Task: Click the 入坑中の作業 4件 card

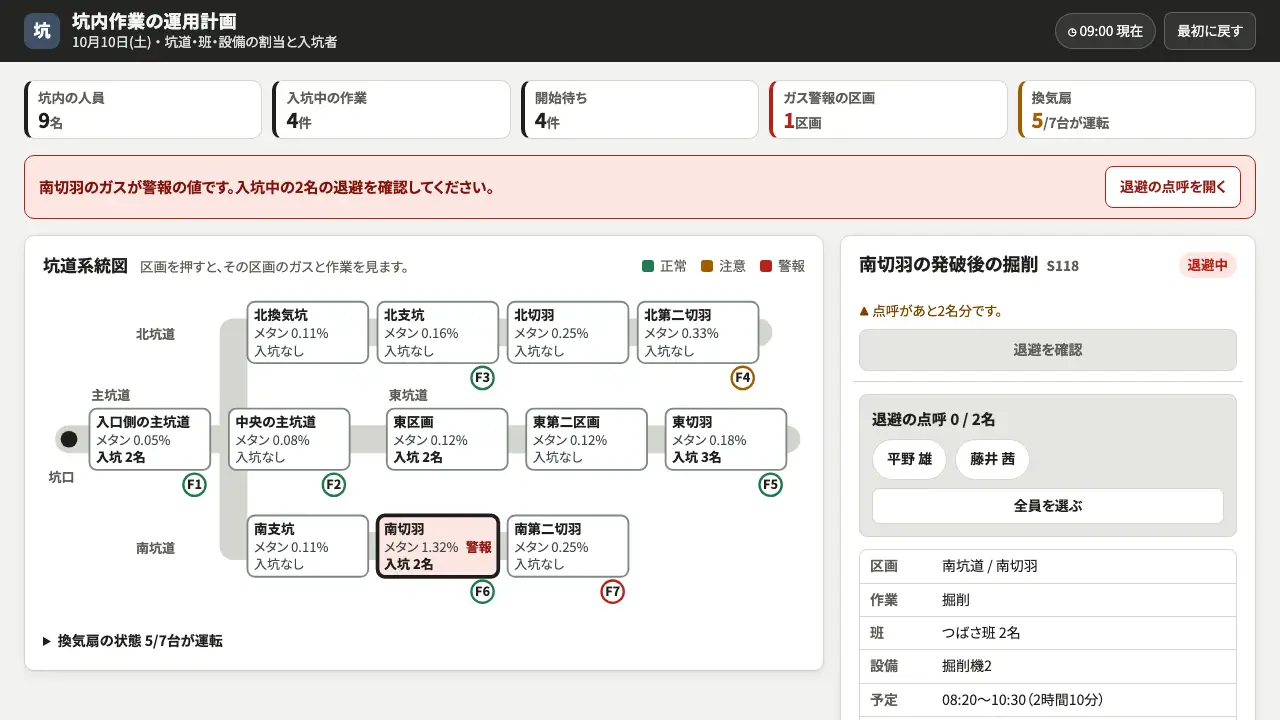Action: pos(391,110)
